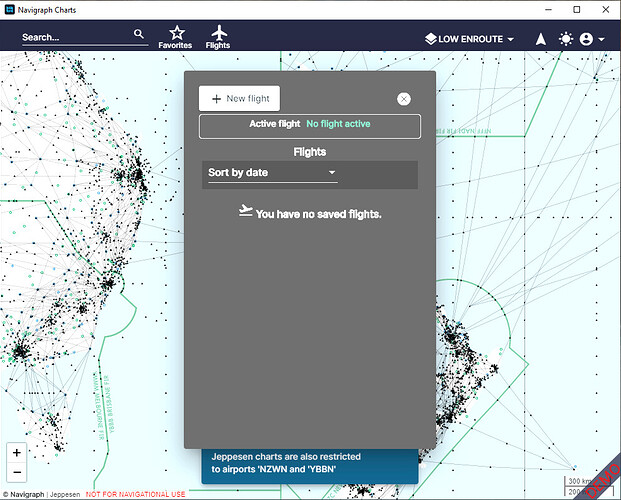Click the Flights heading text
Screen dimensions: 621x500
[x=310, y=152]
